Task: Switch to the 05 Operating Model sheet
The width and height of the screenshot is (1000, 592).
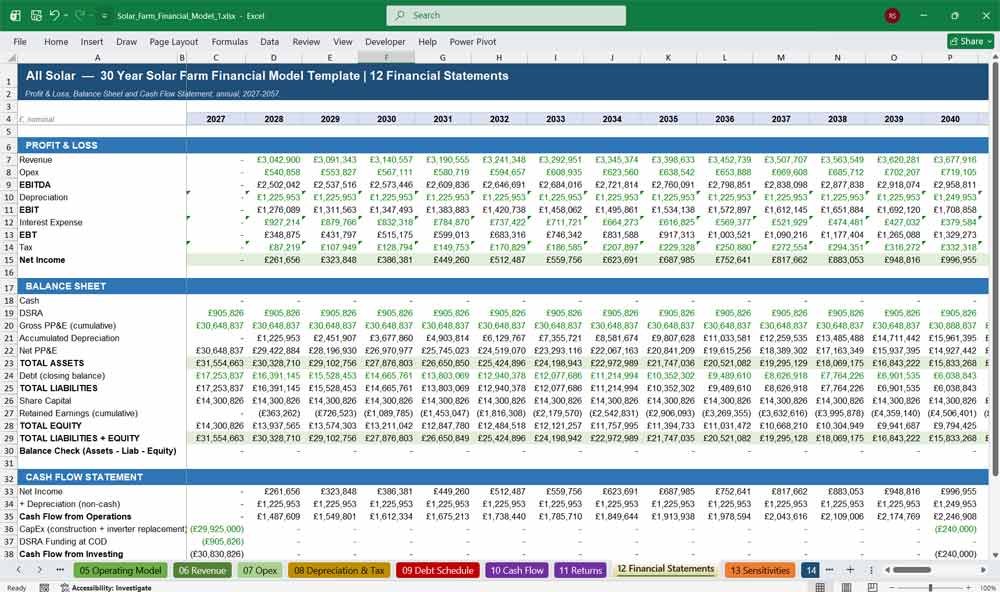Action: click(x=121, y=570)
